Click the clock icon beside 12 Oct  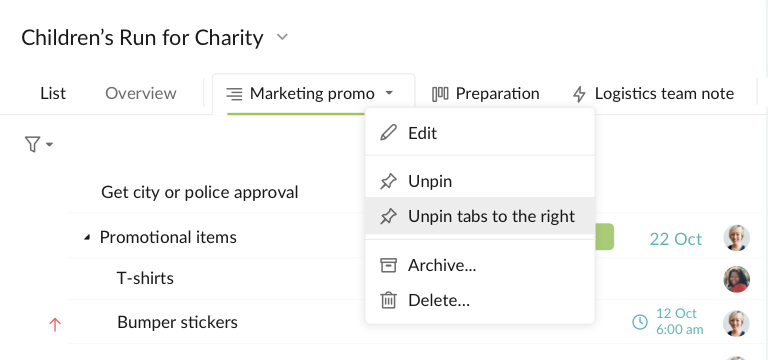[x=640, y=322]
